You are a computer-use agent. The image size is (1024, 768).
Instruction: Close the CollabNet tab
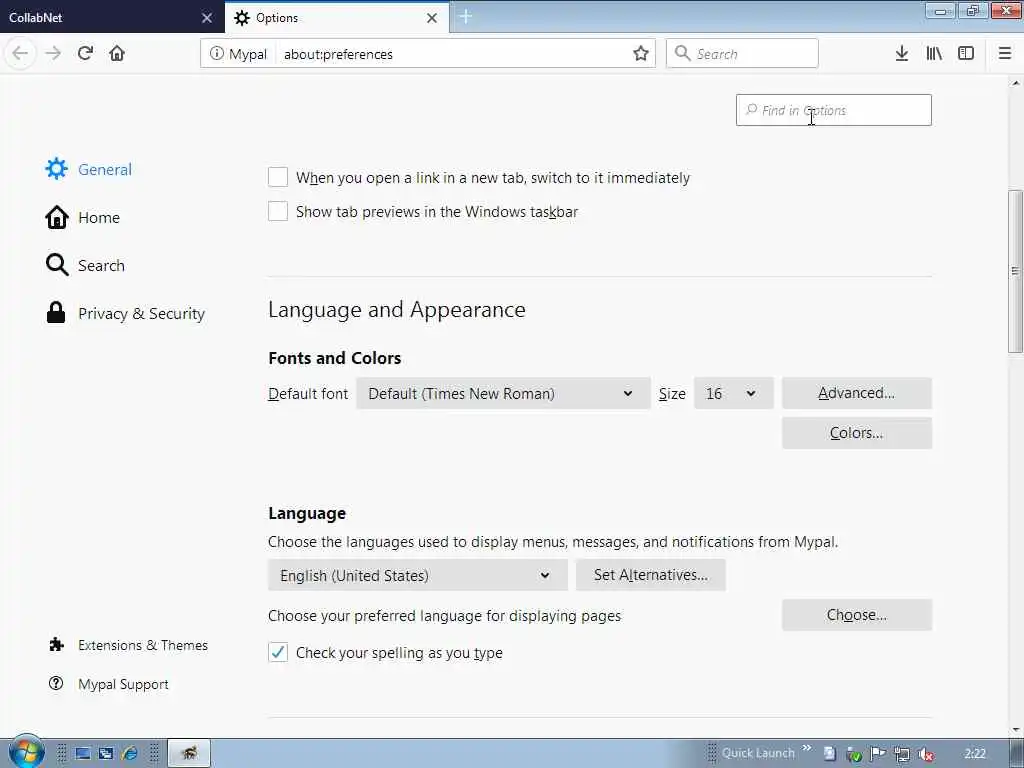tap(207, 18)
